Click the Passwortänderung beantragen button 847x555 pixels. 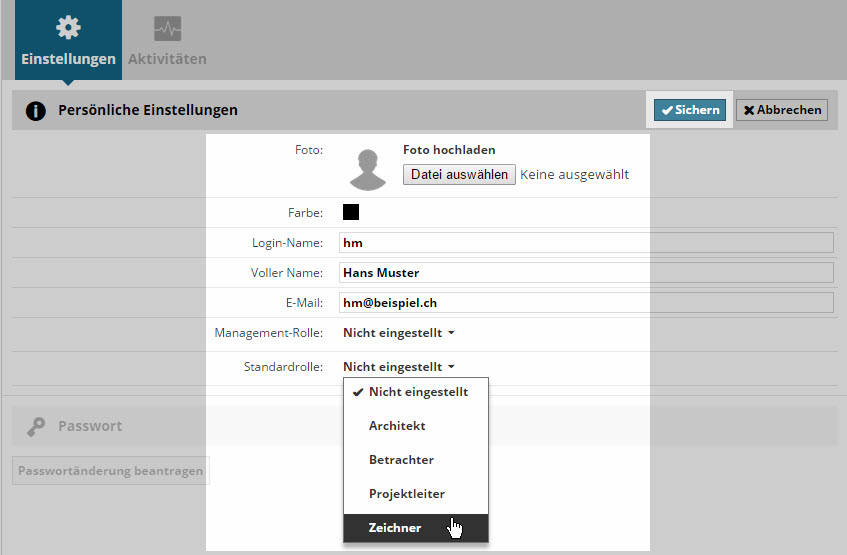coord(111,471)
